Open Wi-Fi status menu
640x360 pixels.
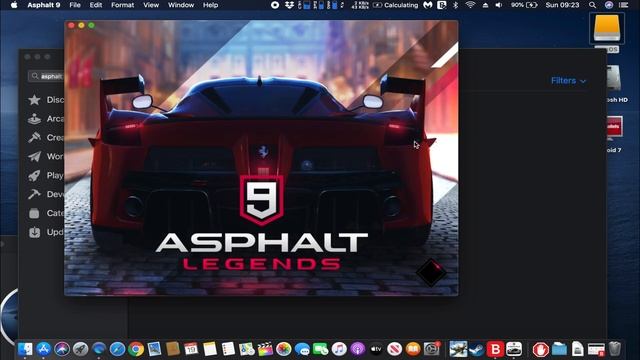(470, 5)
